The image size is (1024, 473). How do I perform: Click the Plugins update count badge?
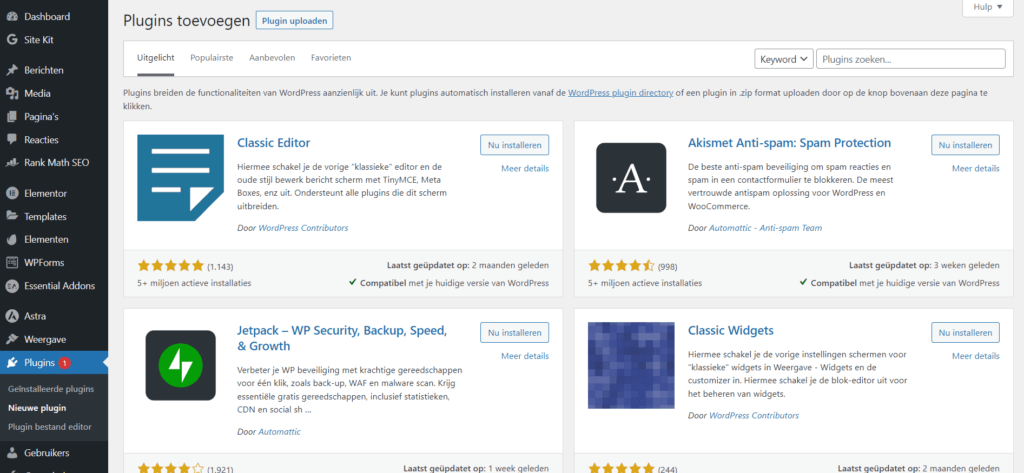(x=65, y=363)
